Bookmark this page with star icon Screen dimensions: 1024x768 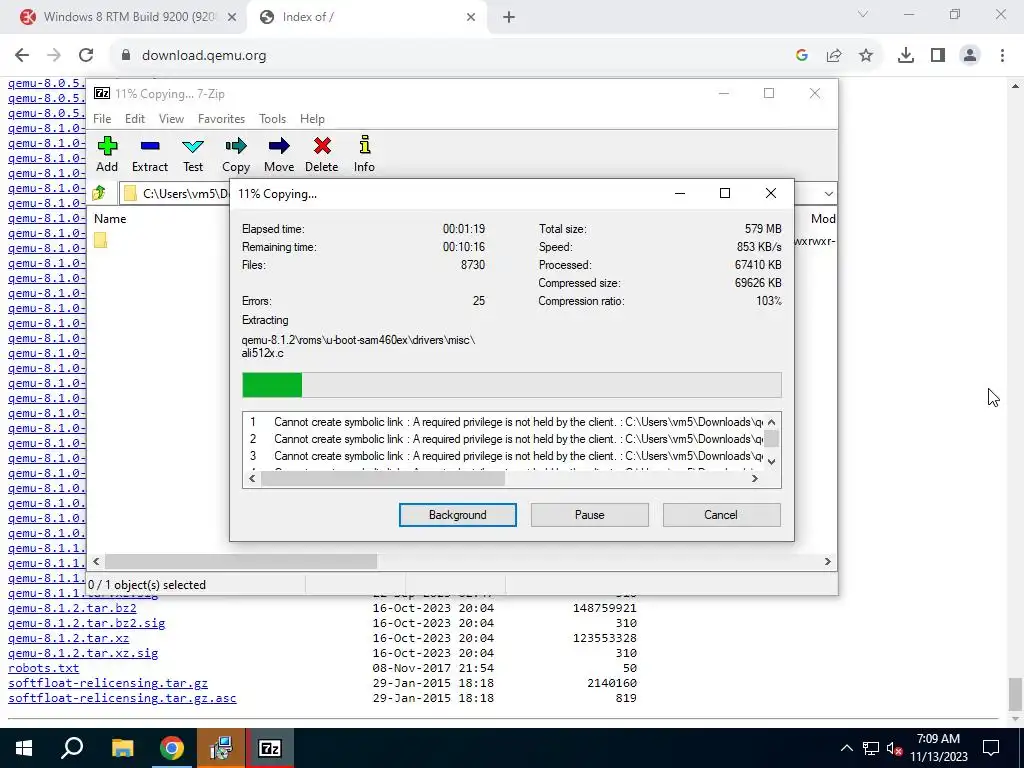pyautogui.click(x=866, y=56)
